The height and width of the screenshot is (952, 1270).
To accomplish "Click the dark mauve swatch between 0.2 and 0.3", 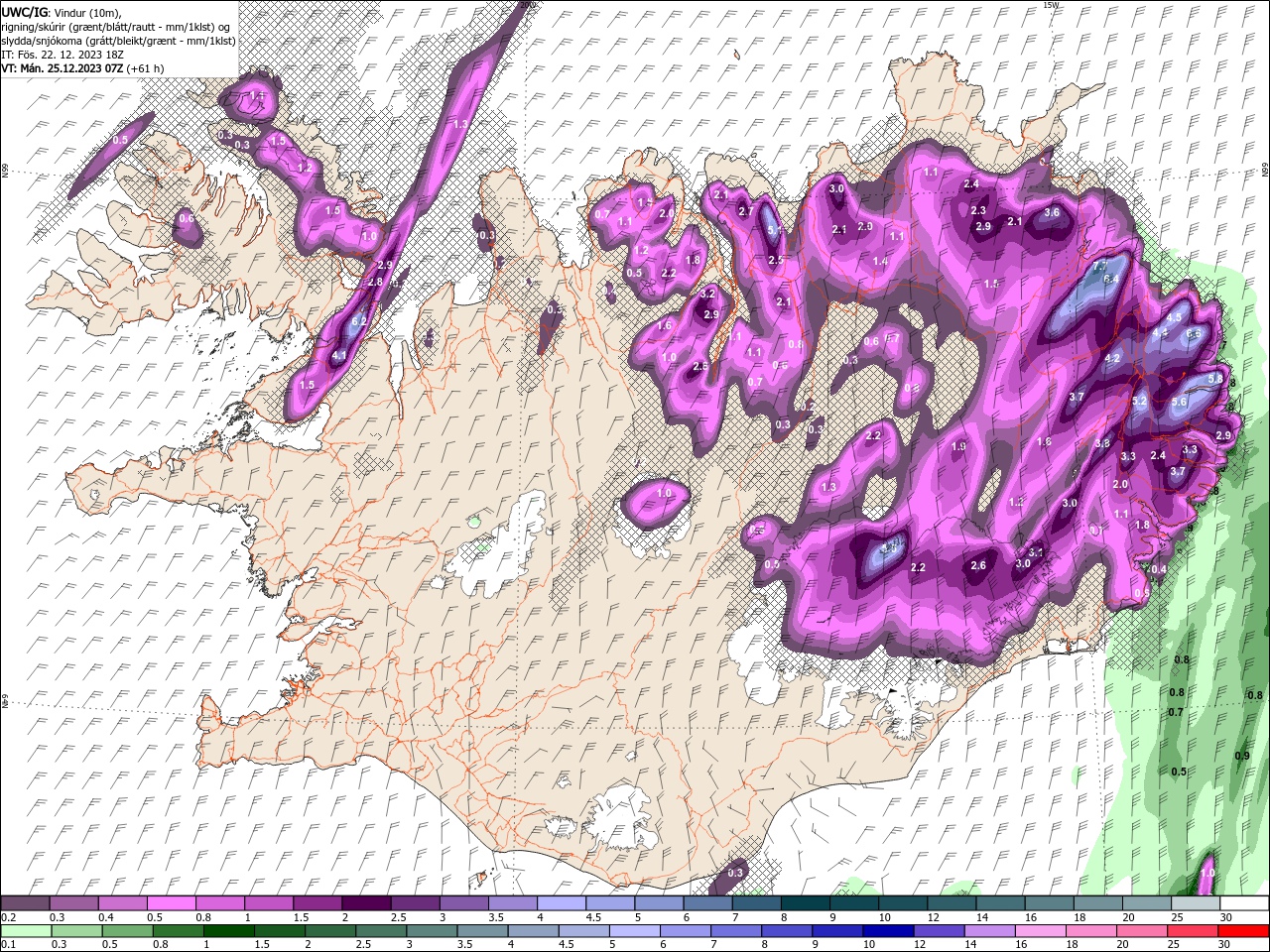I will (x=26, y=903).
